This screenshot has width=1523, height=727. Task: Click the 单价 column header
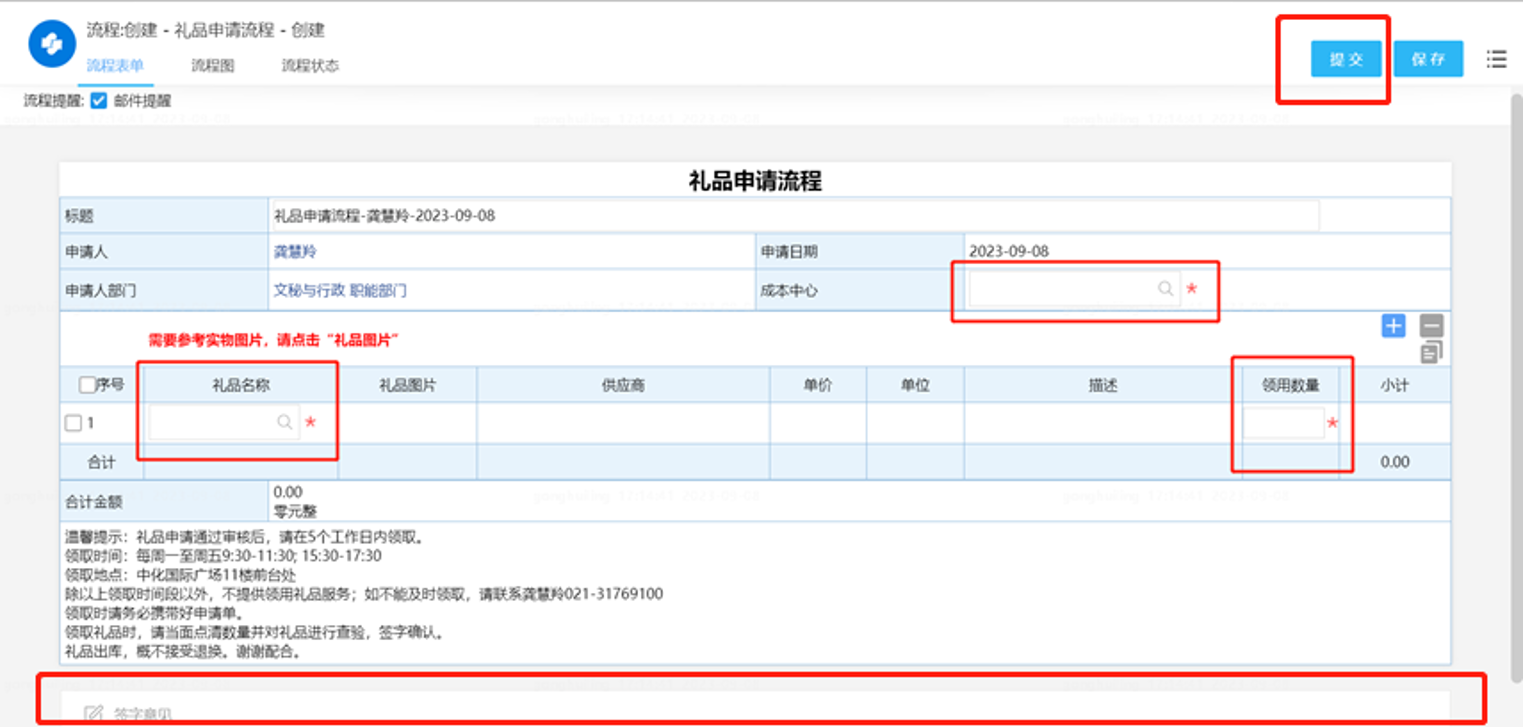818,385
